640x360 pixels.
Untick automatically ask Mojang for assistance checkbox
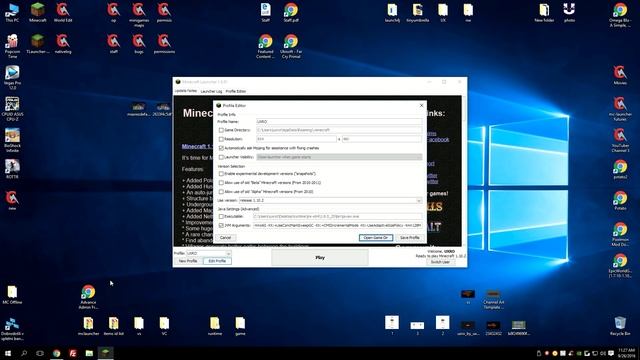coord(221,148)
